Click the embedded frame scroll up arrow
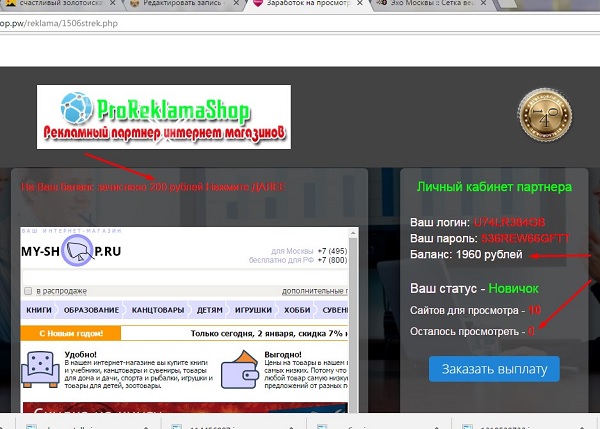 (353, 233)
